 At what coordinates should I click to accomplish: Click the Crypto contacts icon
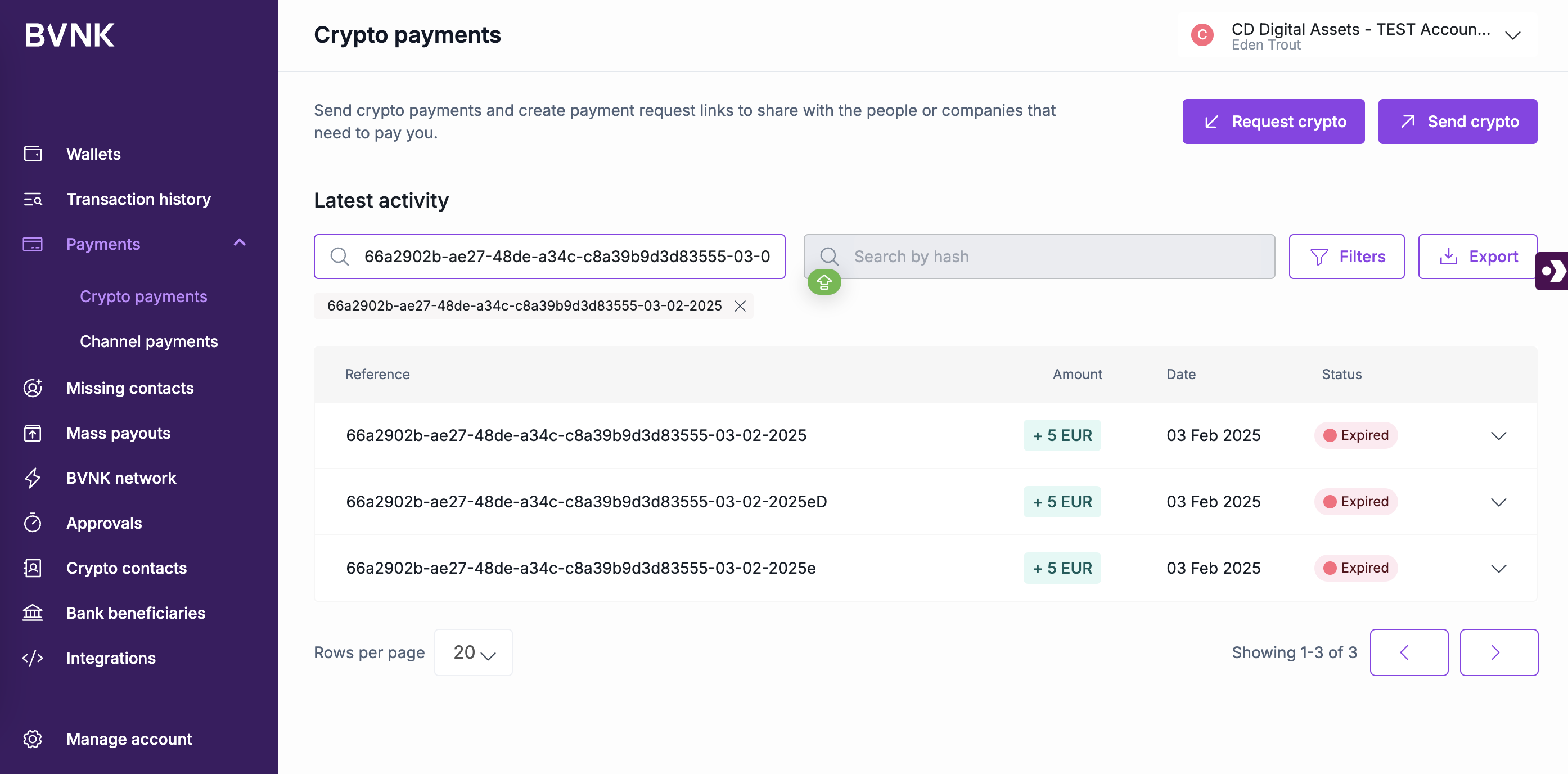33,568
